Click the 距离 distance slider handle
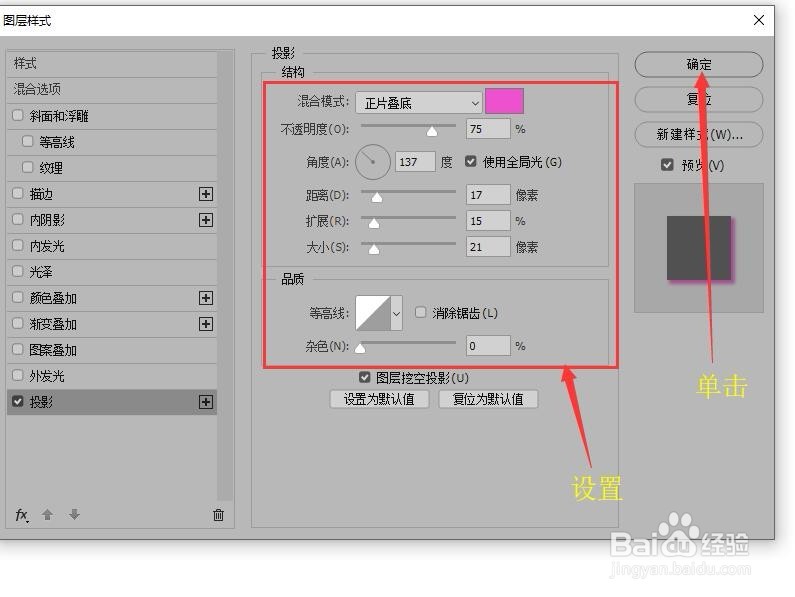The height and width of the screenshot is (597, 795). click(x=377, y=197)
